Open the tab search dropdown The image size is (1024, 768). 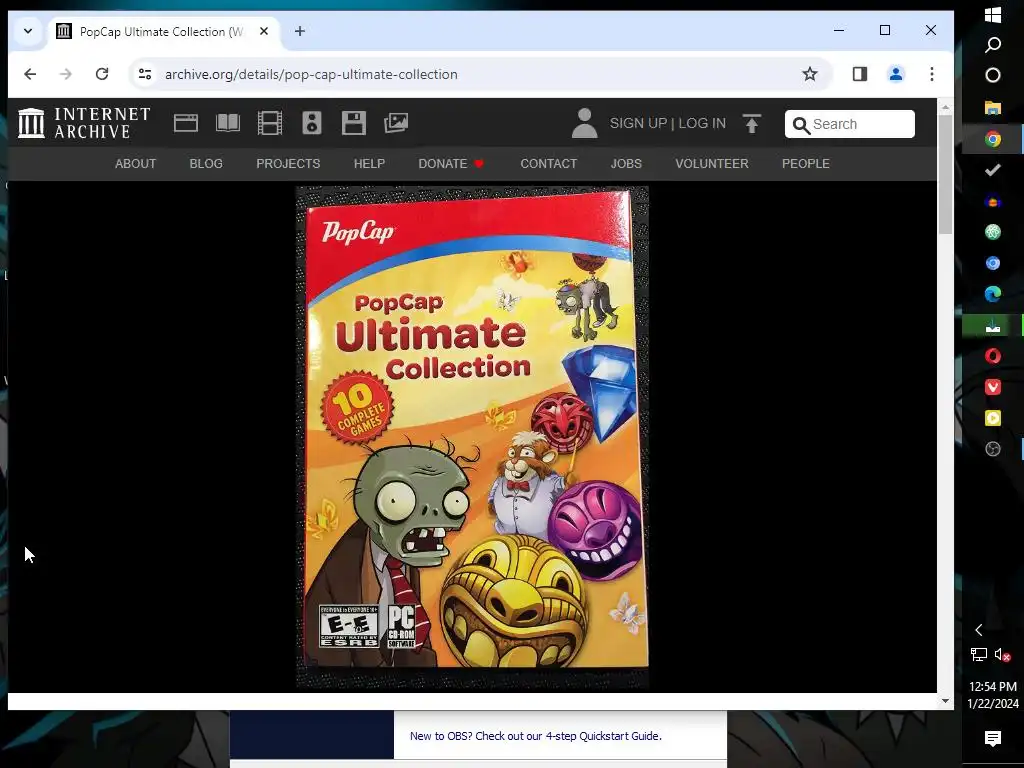coord(28,31)
